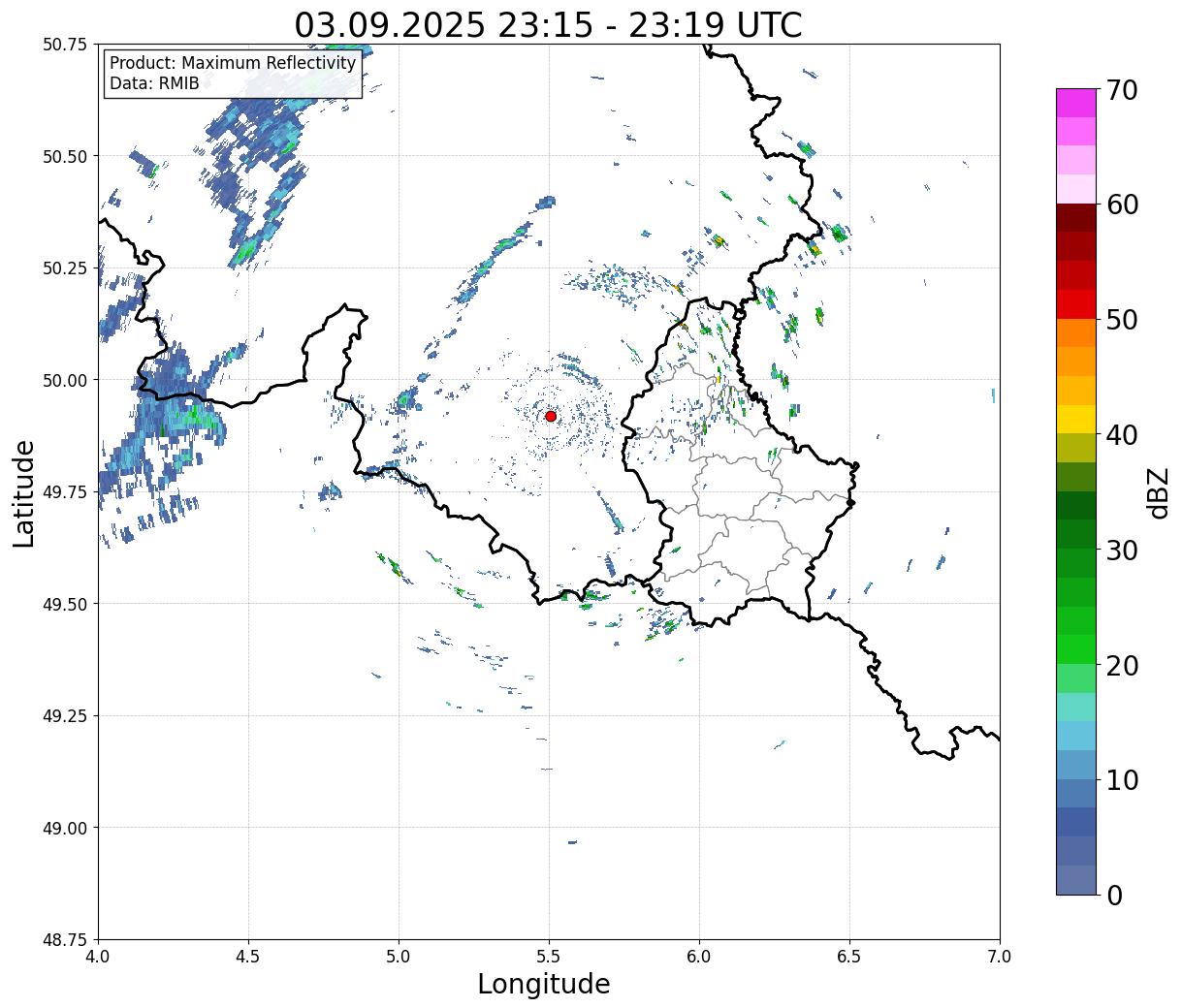Click longitude tick label 6.0
Viewport: 1182px width, 1008px height.
point(699,957)
